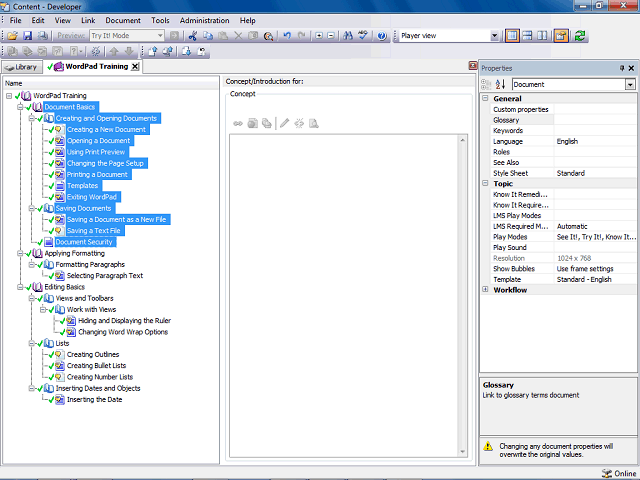This screenshot has width=640, height=480.
Task: Click the Template value Standard - English
Action: [584, 280]
